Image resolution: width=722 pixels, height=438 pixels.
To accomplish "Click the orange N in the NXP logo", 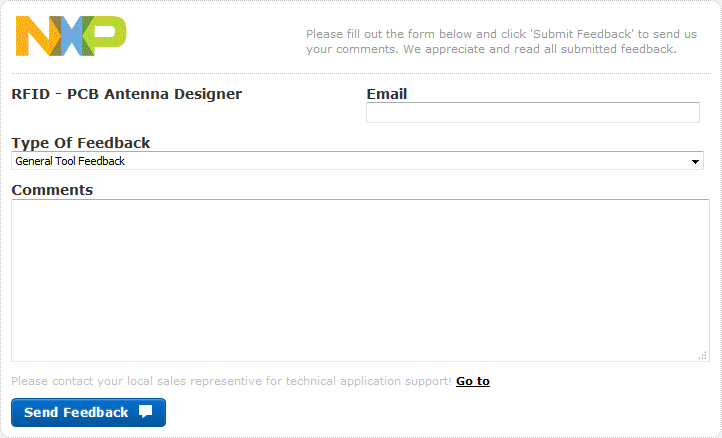I will coord(35,36).
